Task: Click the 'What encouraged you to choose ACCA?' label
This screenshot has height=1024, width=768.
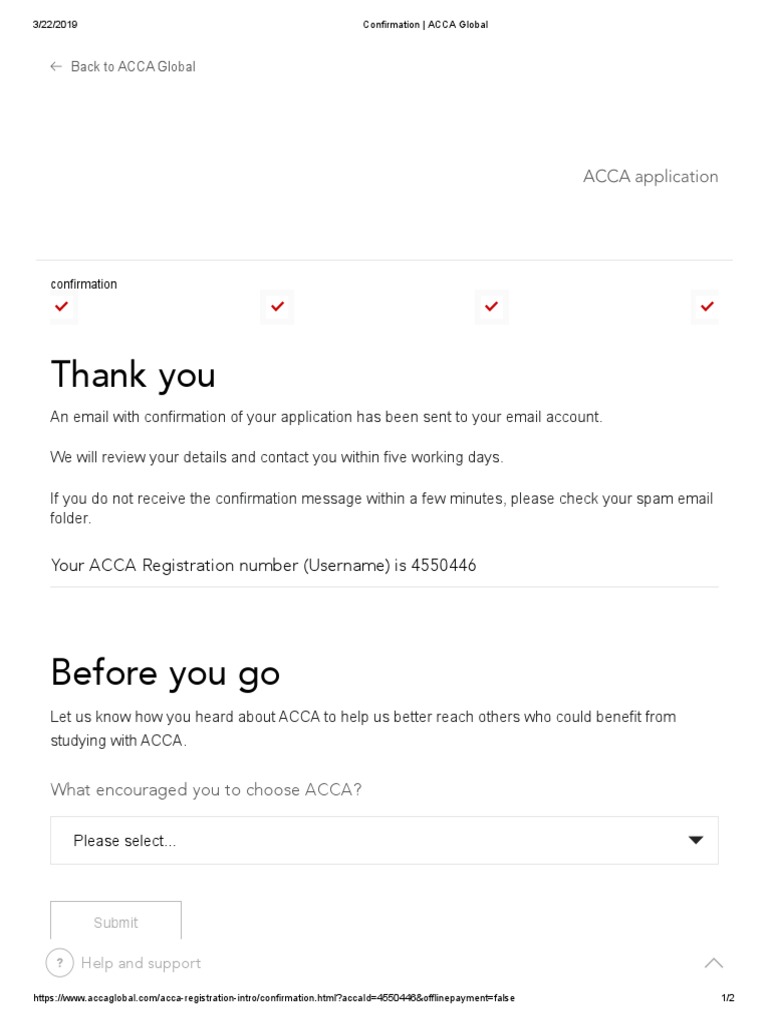Action: (206, 790)
